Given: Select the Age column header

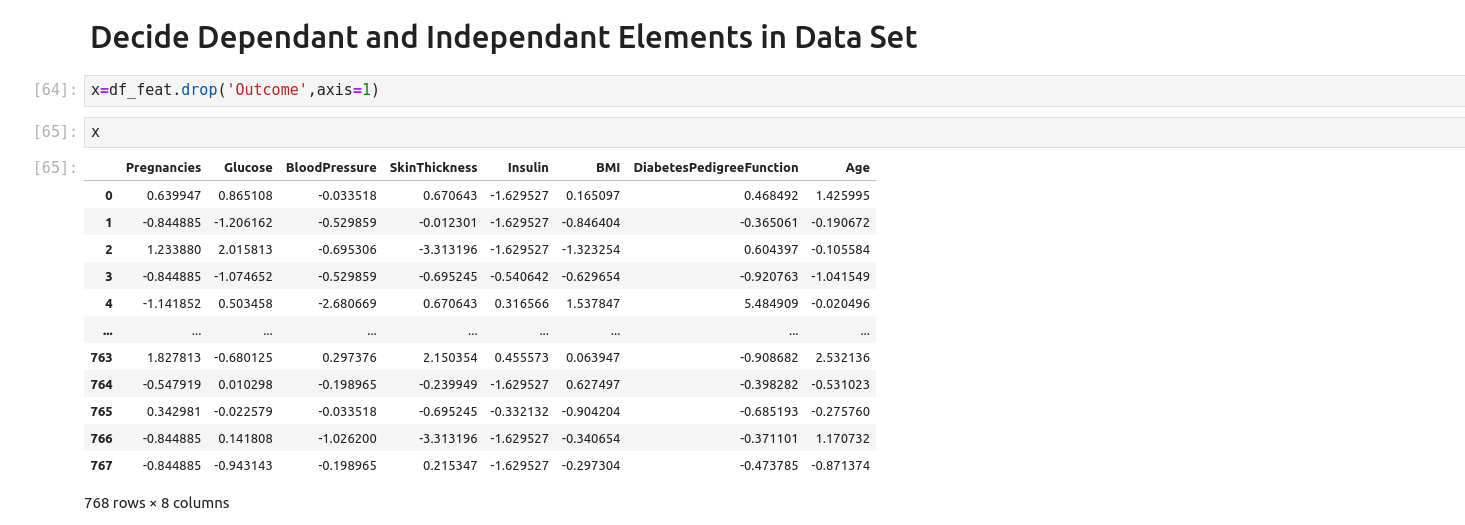Looking at the screenshot, I should pyautogui.click(x=857, y=168).
